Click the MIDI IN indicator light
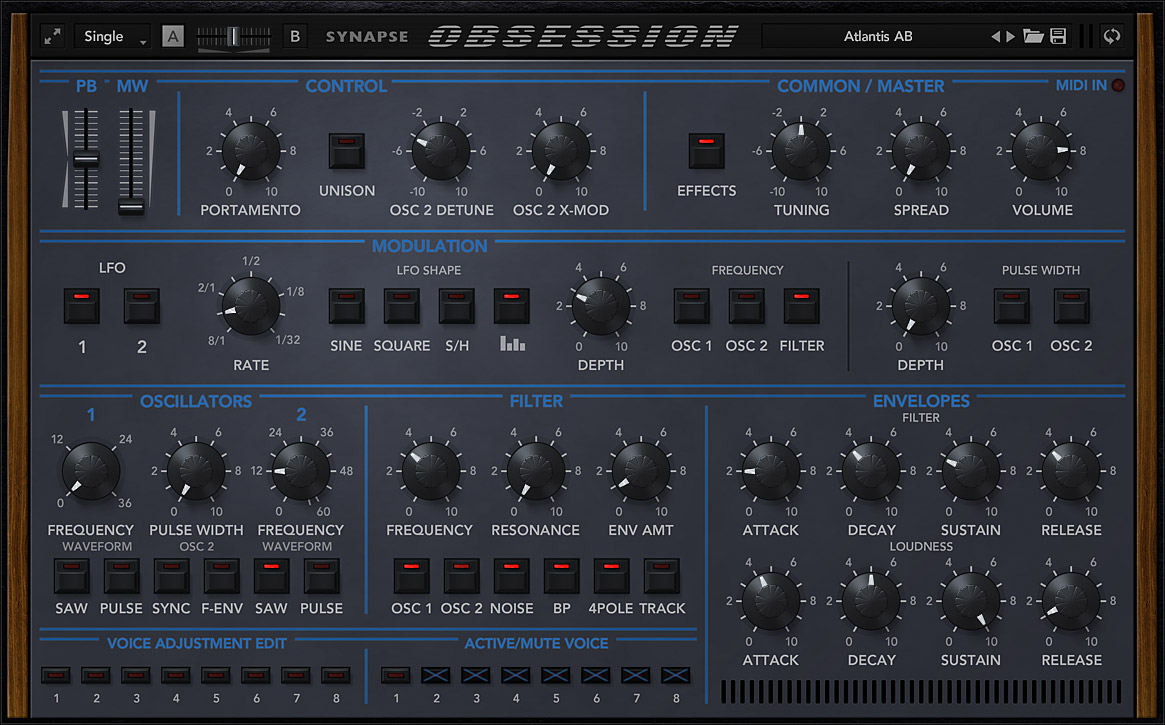 click(1118, 85)
